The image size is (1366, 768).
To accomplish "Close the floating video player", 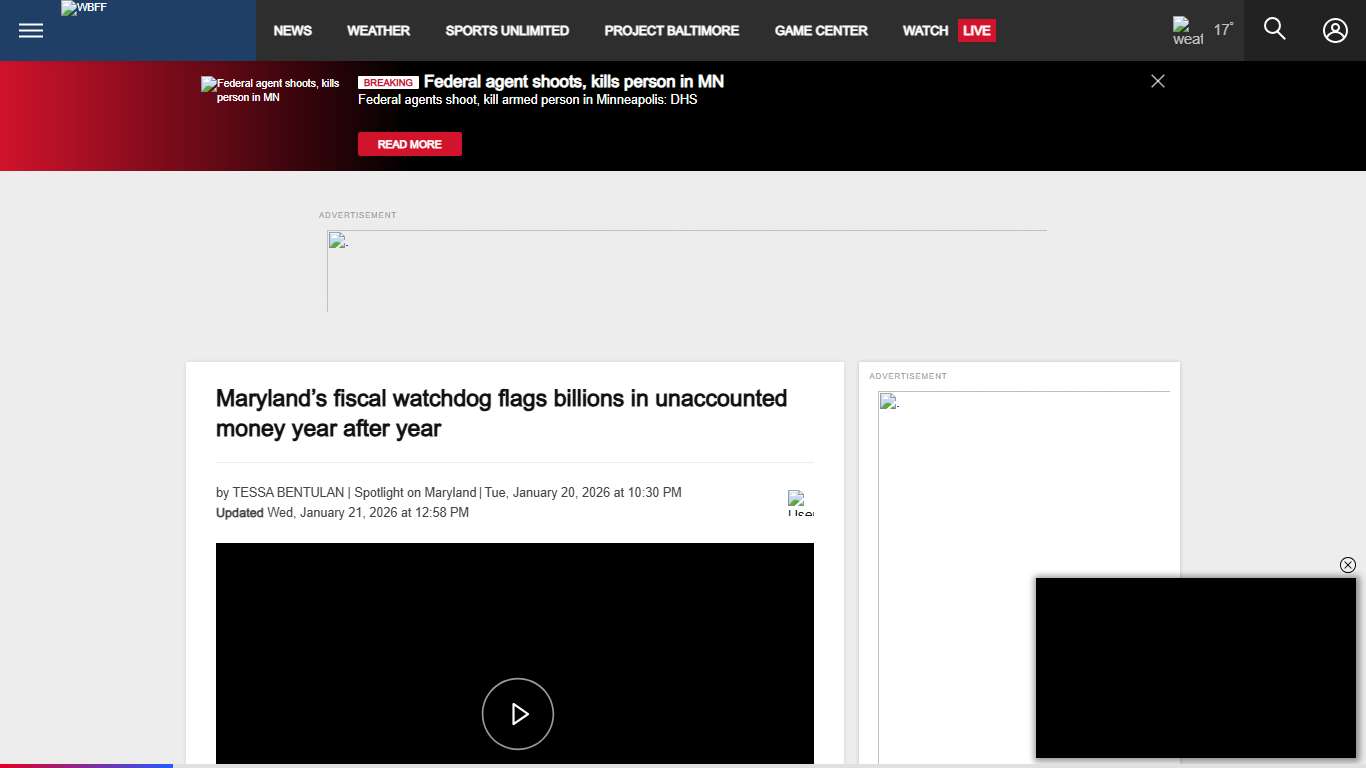I will click(x=1347, y=565).
